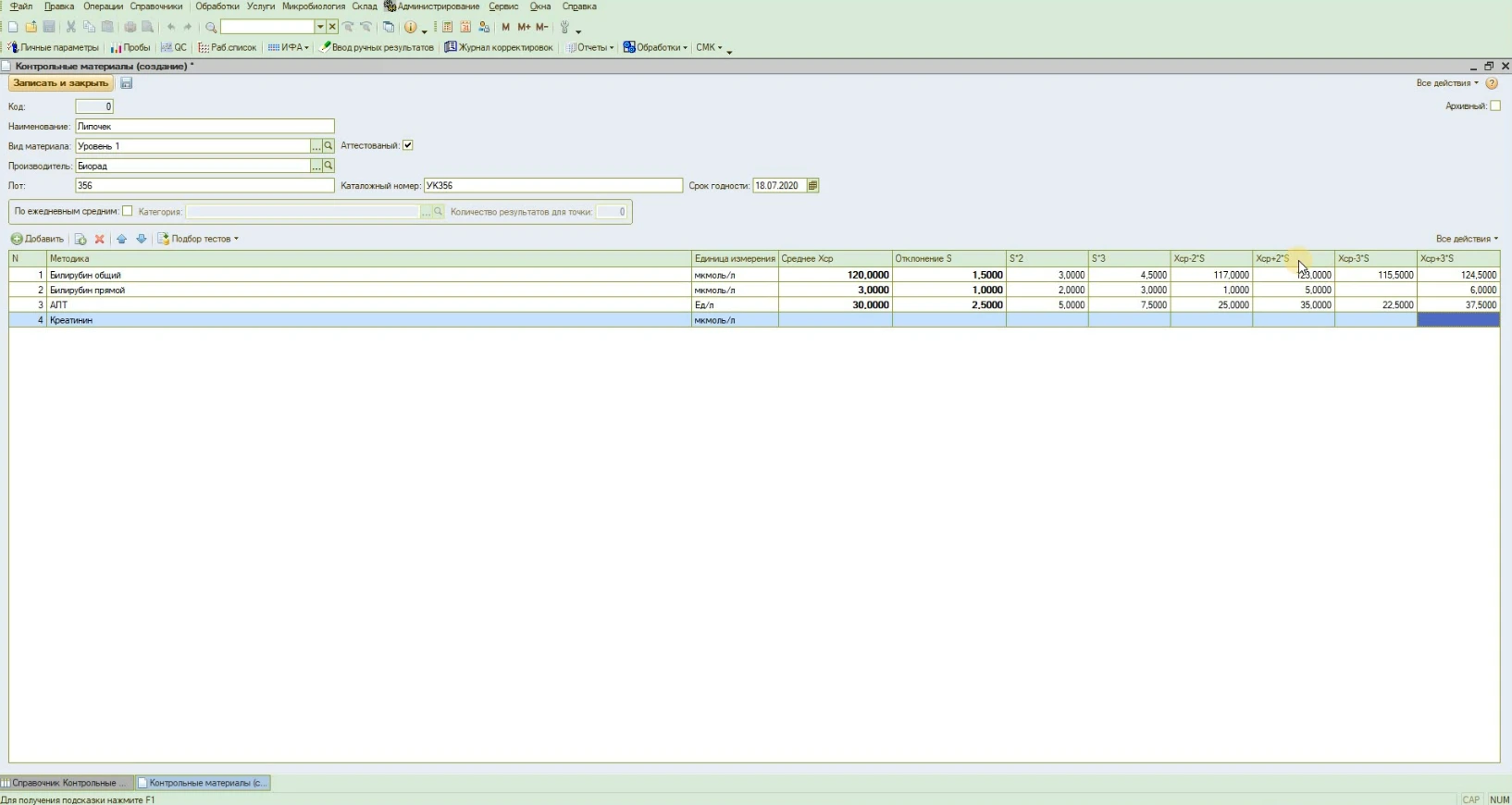Delete the selected row with the red X

pyautogui.click(x=100, y=239)
